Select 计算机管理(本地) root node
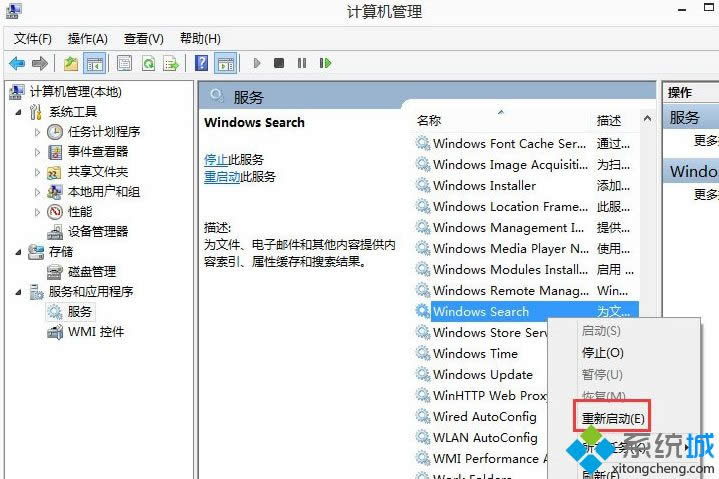719x479 pixels. pos(76,92)
